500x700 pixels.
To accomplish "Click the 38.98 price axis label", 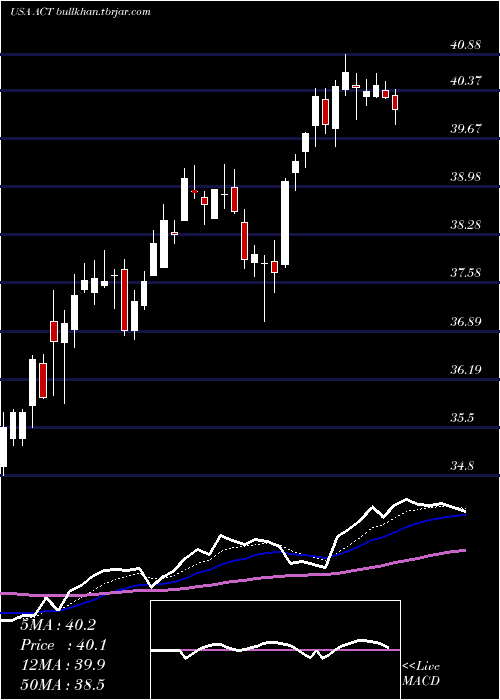I will click(466, 177).
